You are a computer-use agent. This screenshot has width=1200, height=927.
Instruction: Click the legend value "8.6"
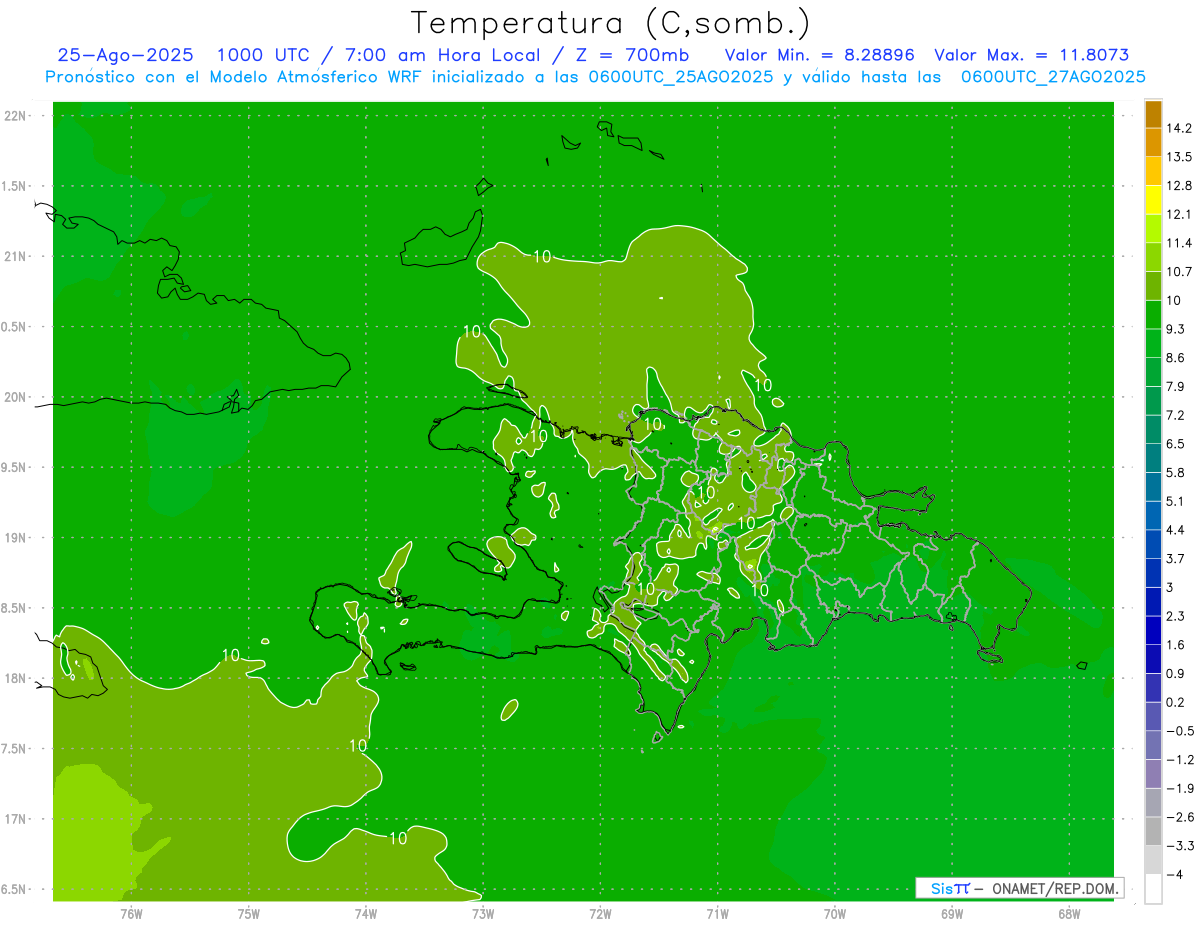pos(1176,357)
